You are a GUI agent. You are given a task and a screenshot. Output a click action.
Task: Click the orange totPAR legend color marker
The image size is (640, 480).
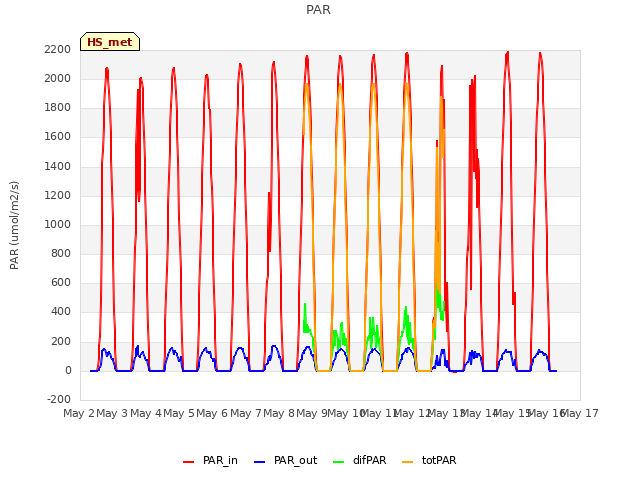[x=407, y=462]
